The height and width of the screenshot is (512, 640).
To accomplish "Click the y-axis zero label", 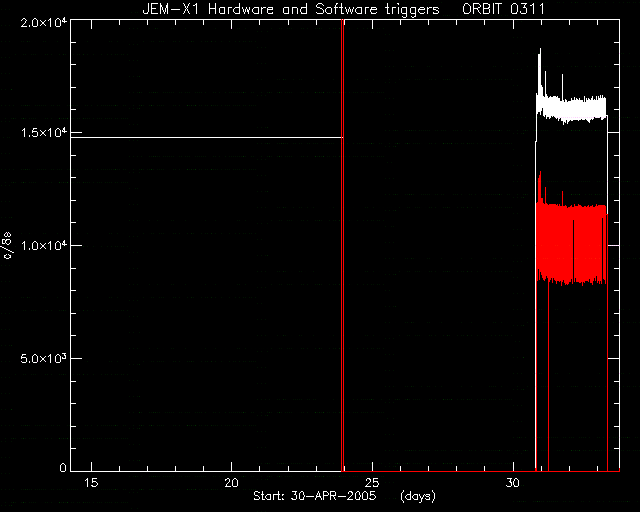I will pyautogui.click(x=63, y=468).
